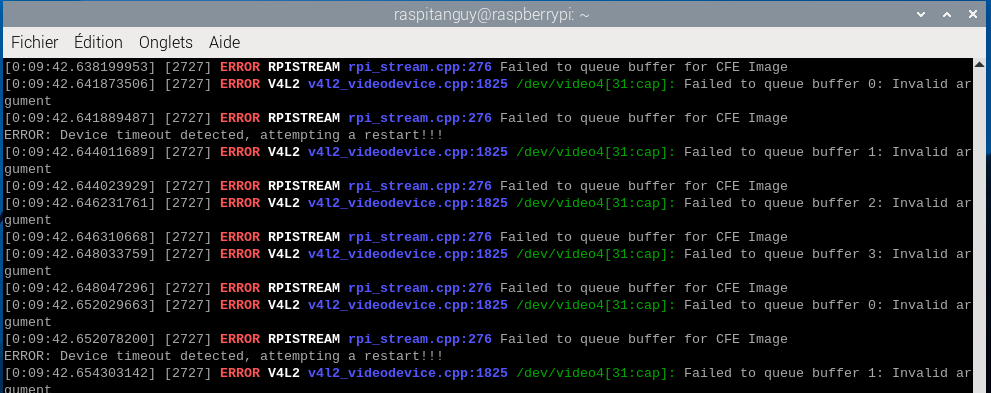The width and height of the screenshot is (991, 393).
Task: Open the Onglets menu
Action: [x=166, y=42]
